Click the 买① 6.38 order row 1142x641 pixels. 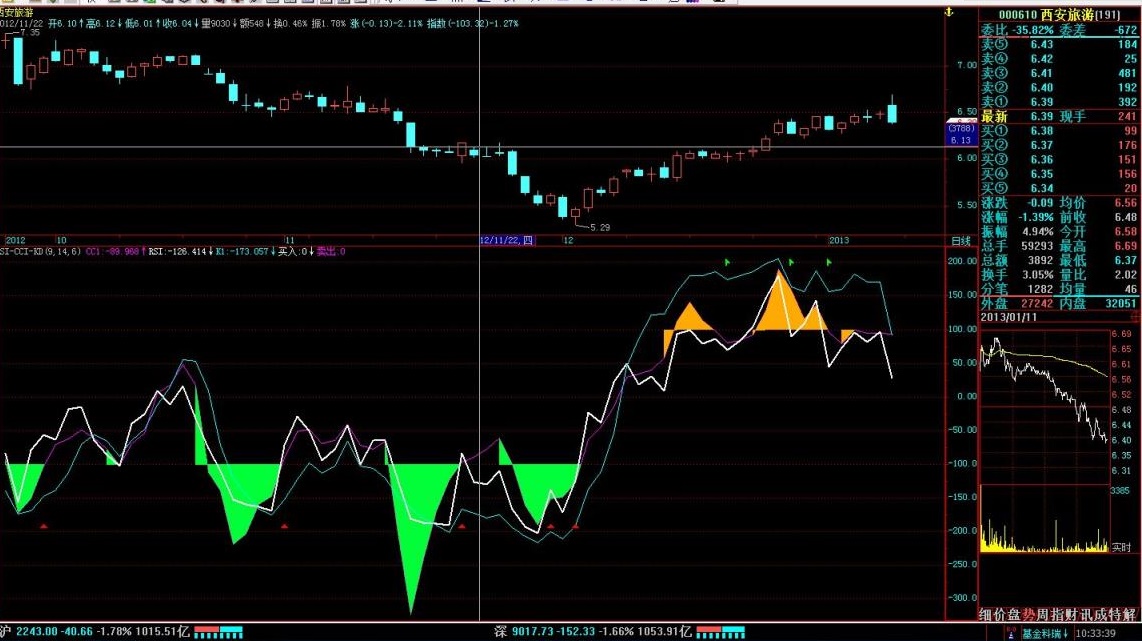coord(1059,131)
